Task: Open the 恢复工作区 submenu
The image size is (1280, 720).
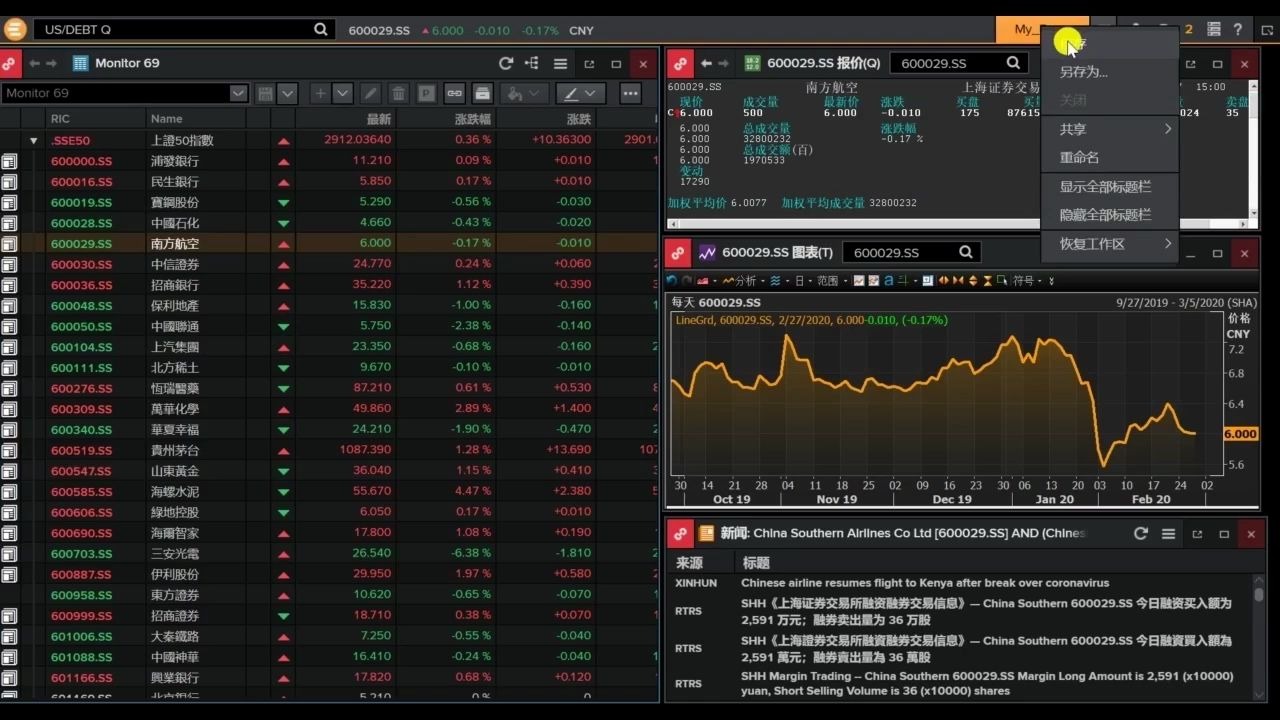Action: (1110, 243)
